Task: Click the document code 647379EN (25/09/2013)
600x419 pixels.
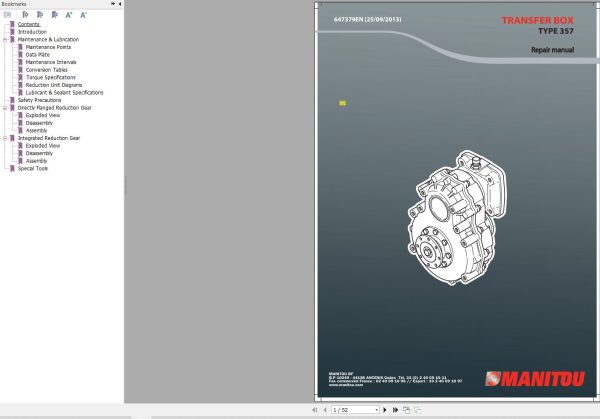Action: pos(367,20)
